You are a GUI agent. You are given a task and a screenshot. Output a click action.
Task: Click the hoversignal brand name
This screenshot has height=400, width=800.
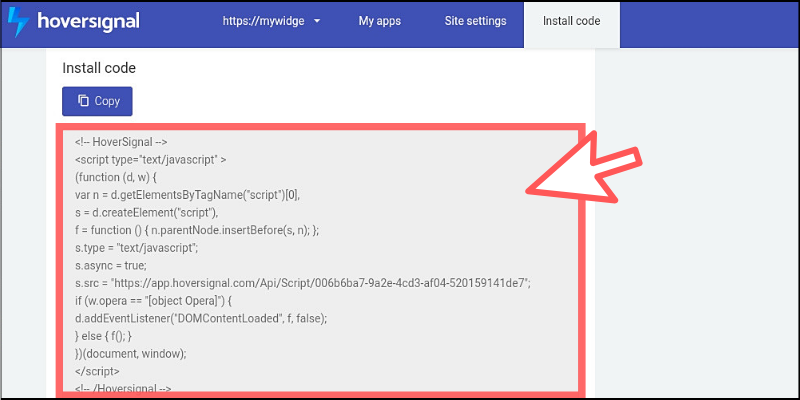pos(88,22)
